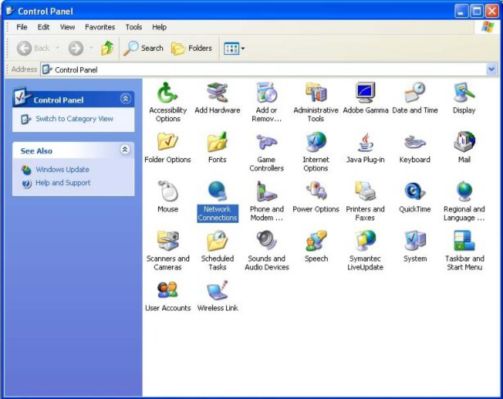Open the QuickTime applet
This screenshot has height=399, width=503.
pyautogui.click(x=415, y=197)
